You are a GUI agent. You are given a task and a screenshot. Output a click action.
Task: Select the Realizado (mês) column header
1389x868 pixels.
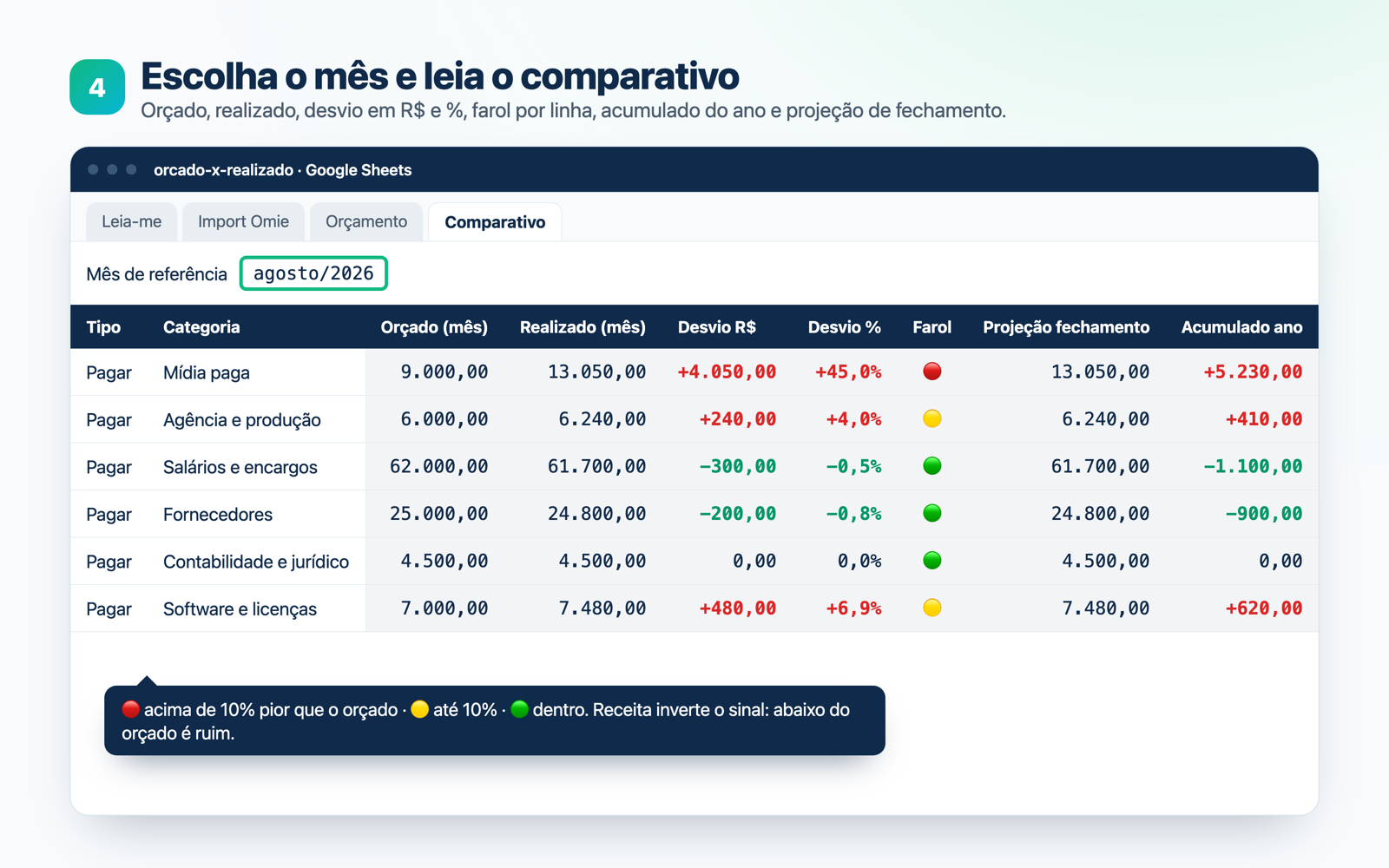pyautogui.click(x=583, y=327)
